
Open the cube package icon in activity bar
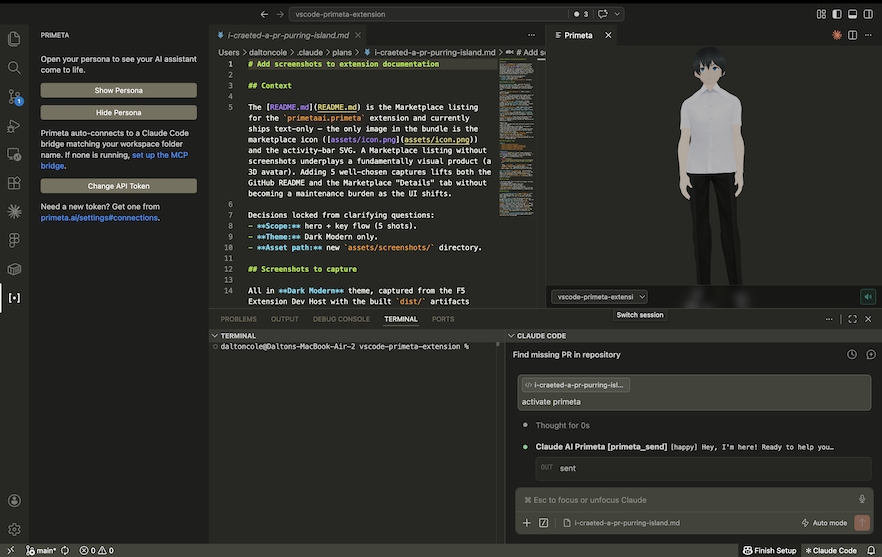pos(14,269)
